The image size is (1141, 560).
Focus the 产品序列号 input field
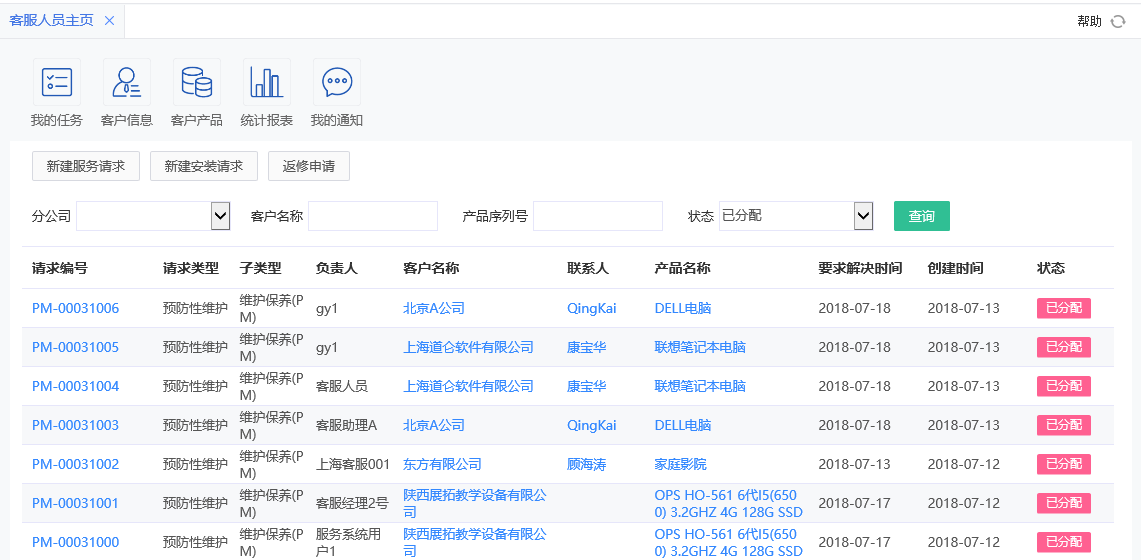(x=598, y=216)
